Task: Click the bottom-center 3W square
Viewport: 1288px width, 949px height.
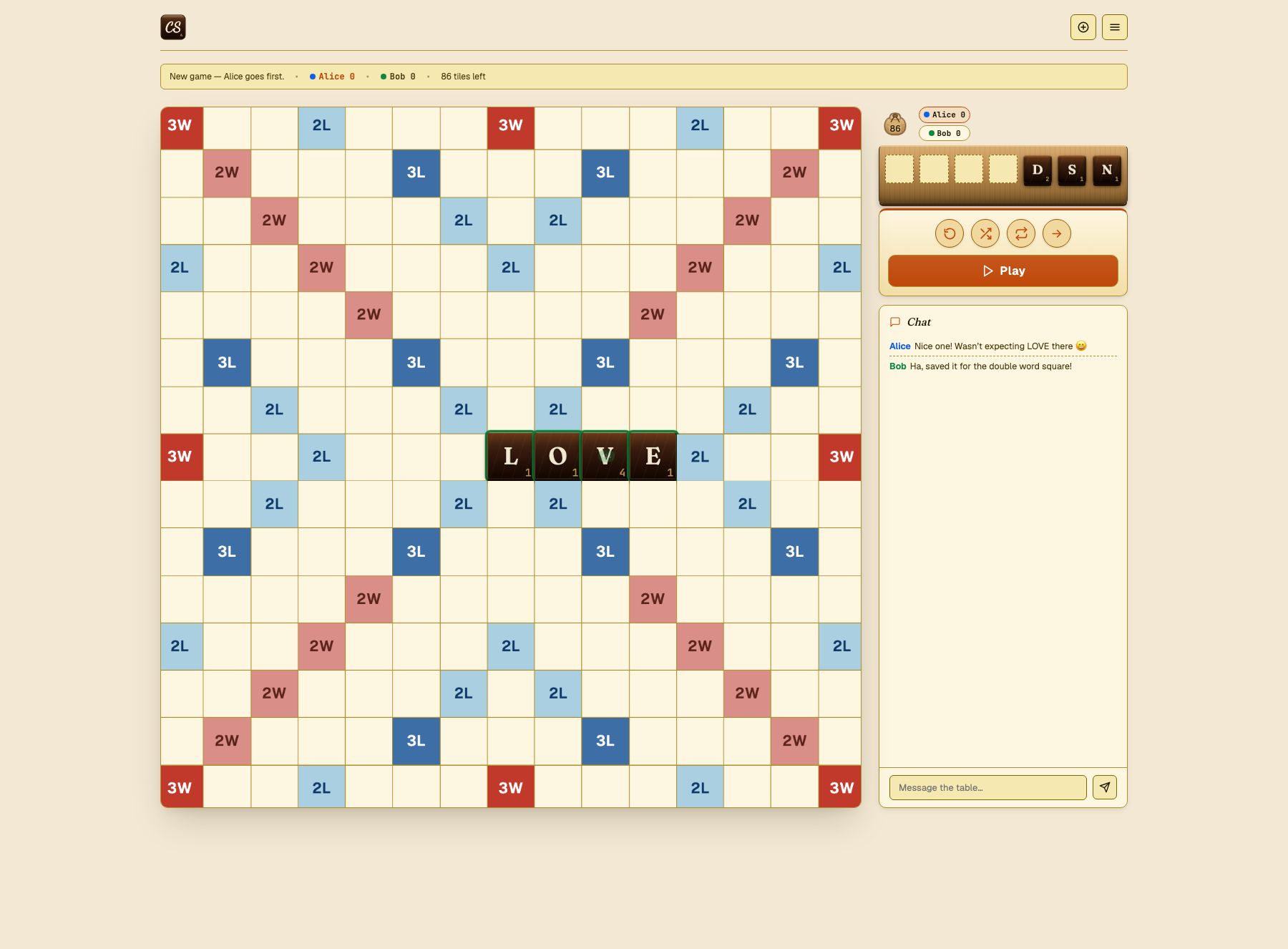Action: tap(511, 787)
